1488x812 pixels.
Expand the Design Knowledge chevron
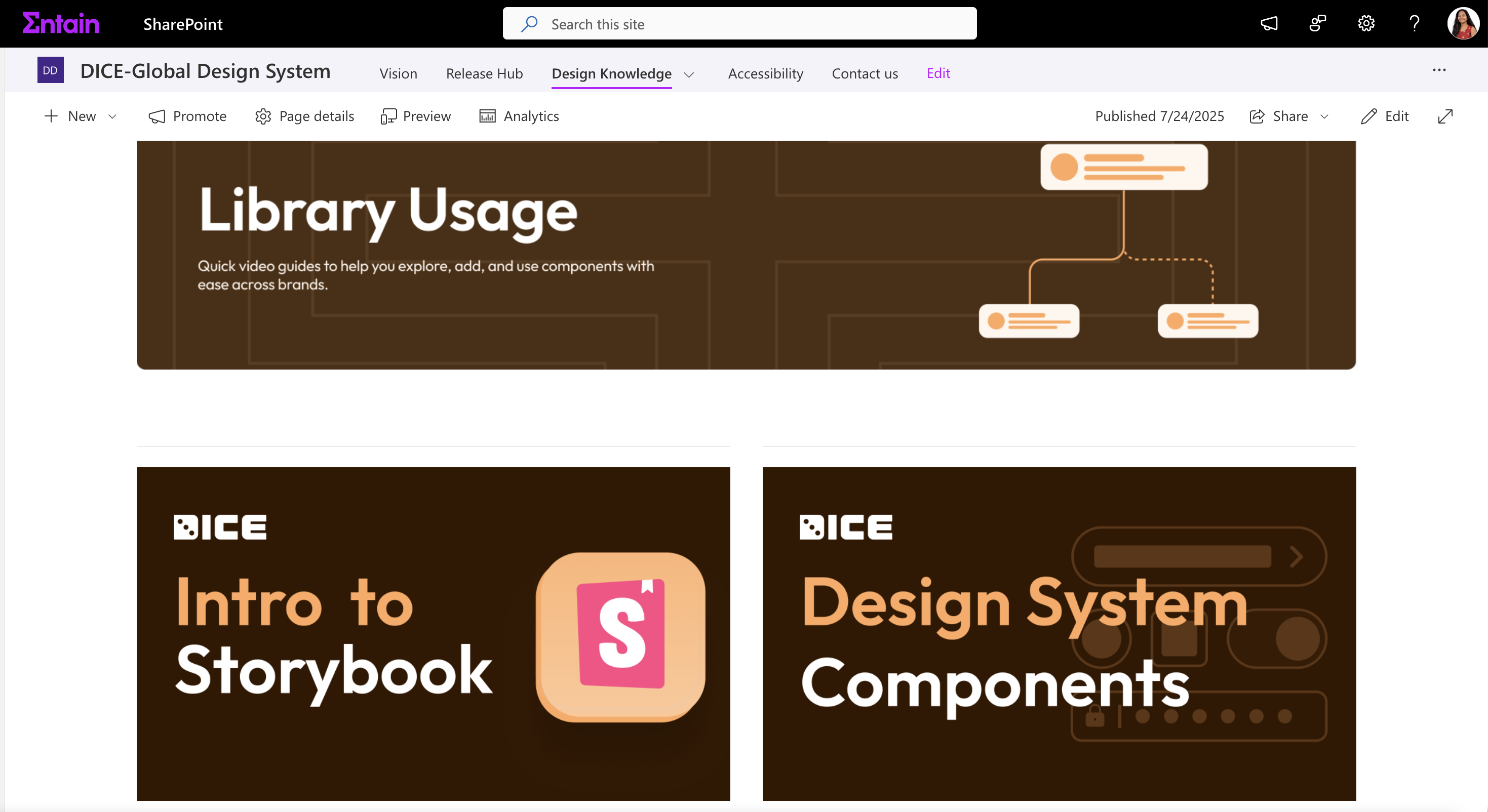[x=689, y=74]
